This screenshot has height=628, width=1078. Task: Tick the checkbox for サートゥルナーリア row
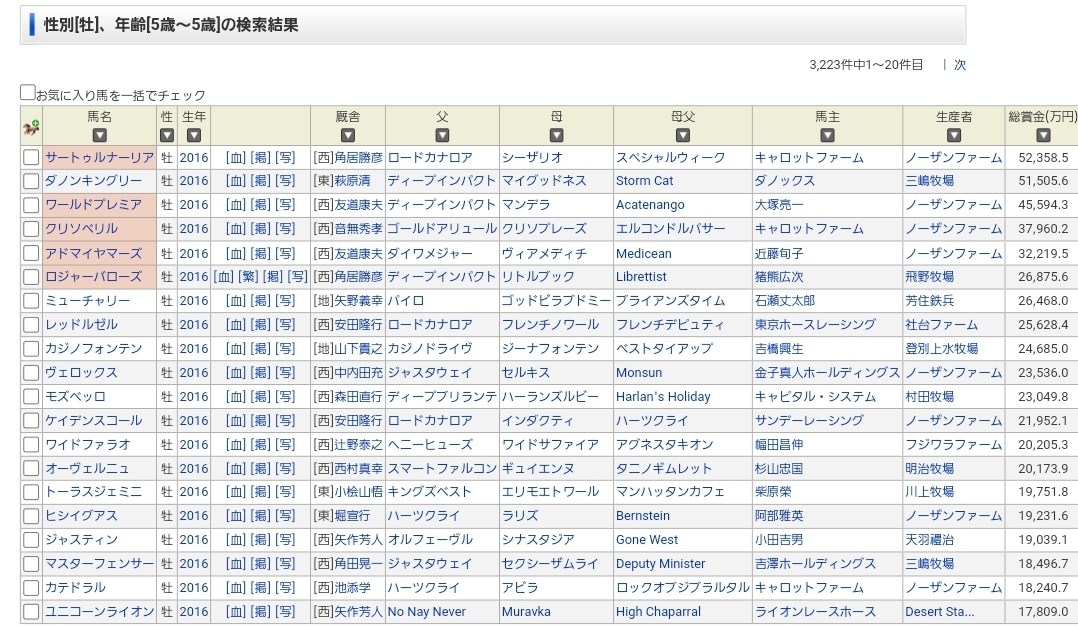tap(31, 157)
